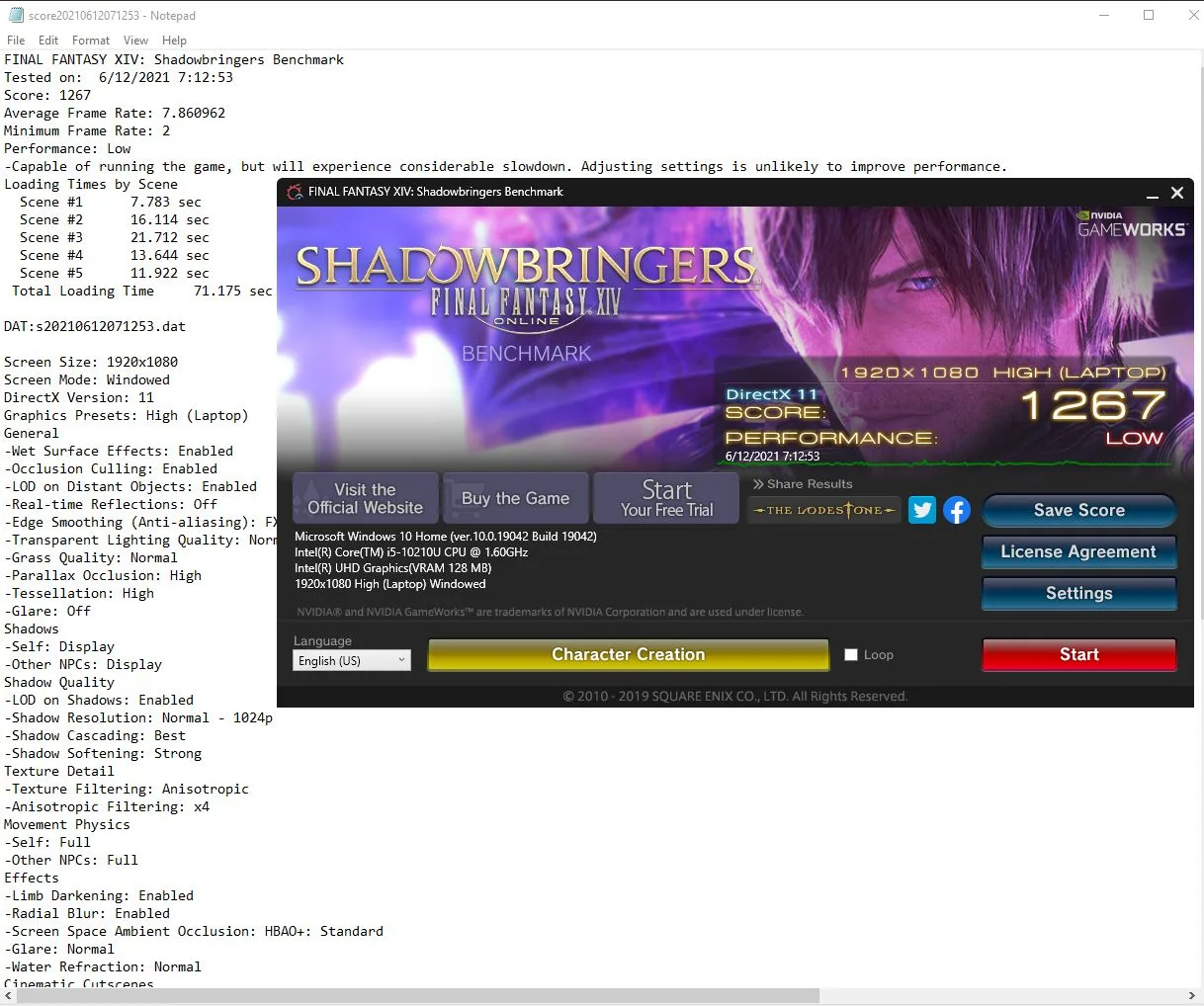1204x1006 pixels.
Task: Click 'Average Frame Rate: 7.860962' text
Action: tap(115, 113)
